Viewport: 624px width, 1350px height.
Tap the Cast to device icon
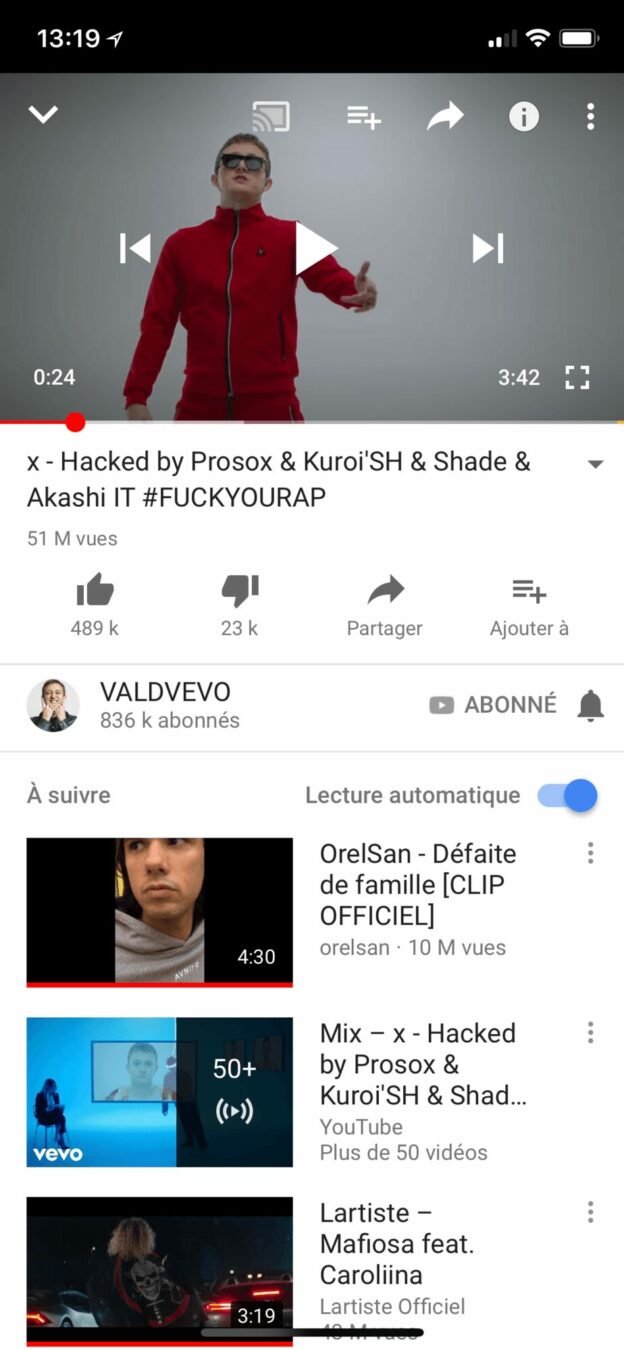tap(270, 117)
